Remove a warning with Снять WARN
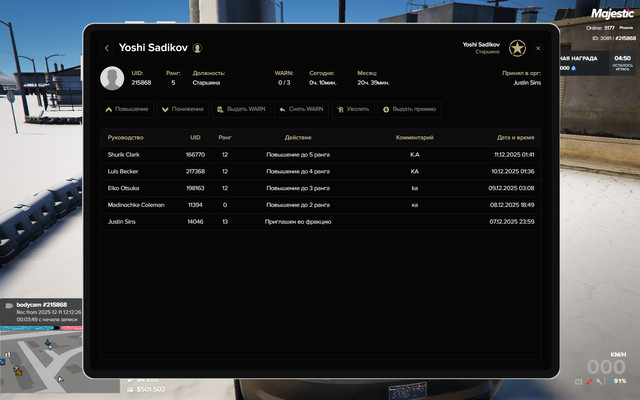Screen dimensions: 640x400 [x=301, y=109]
